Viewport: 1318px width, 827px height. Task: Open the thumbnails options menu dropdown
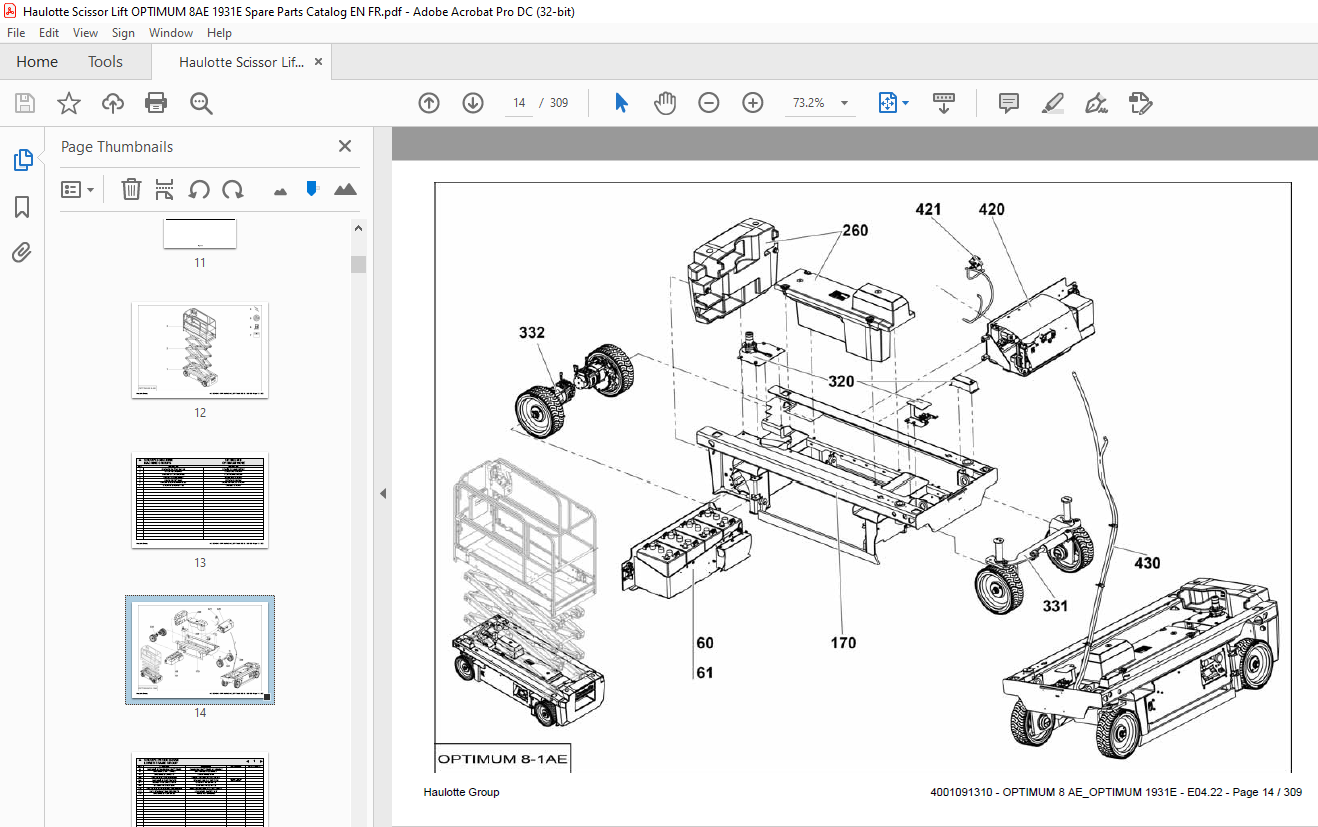pyautogui.click(x=78, y=189)
